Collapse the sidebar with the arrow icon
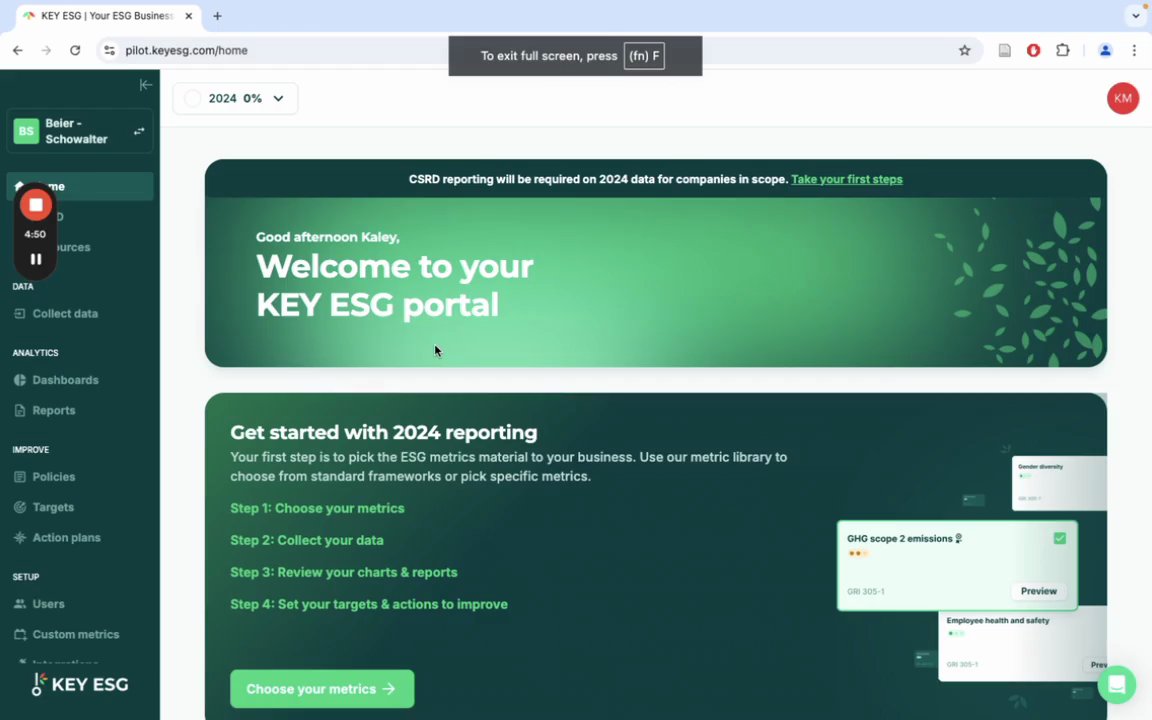The image size is (1152, 720). click(x=145, y=84)
